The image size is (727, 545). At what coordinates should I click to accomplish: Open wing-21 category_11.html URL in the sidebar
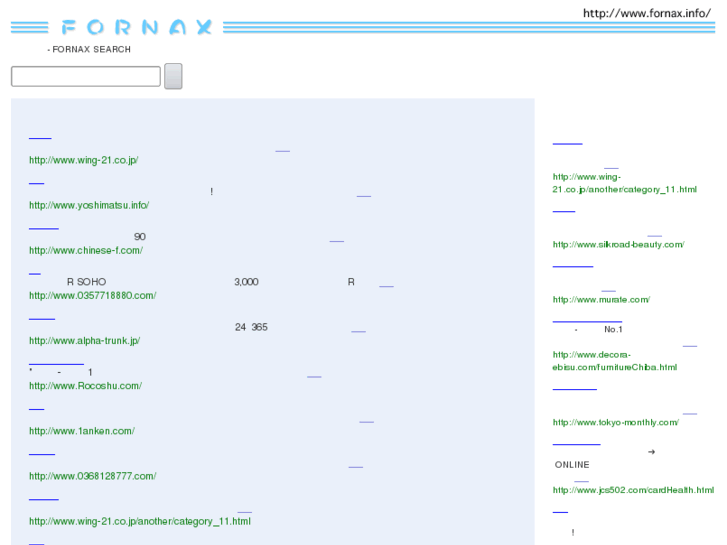point(625,183)
